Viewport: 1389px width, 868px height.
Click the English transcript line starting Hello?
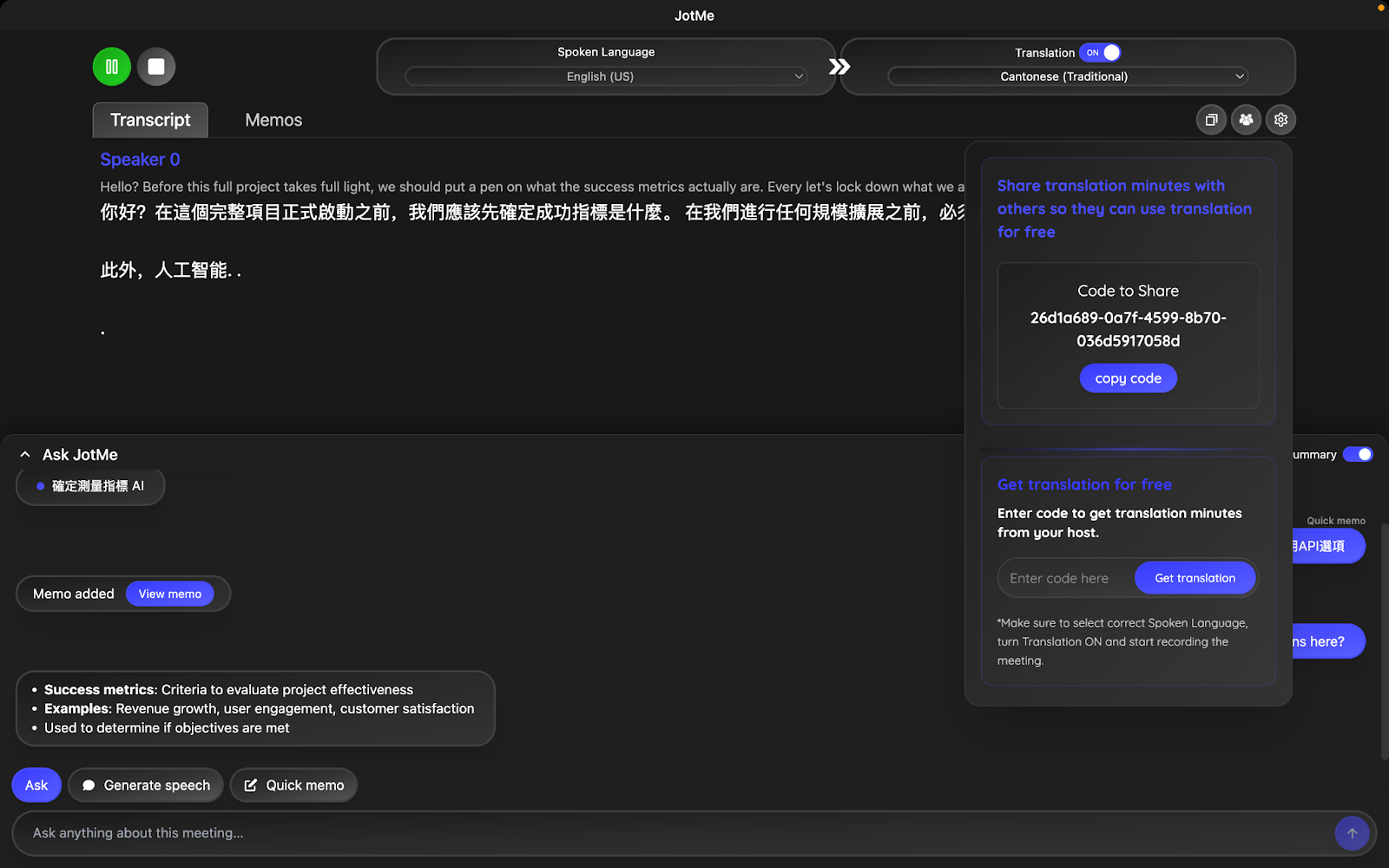tap(532, 187)
